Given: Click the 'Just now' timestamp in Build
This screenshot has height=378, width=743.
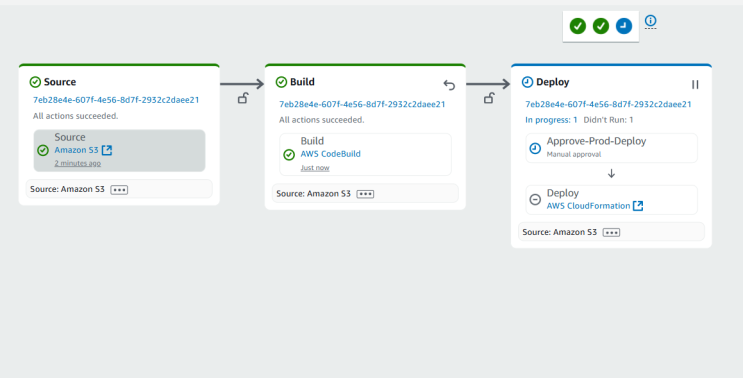Looking at the screenshot, I should (315, 168).
